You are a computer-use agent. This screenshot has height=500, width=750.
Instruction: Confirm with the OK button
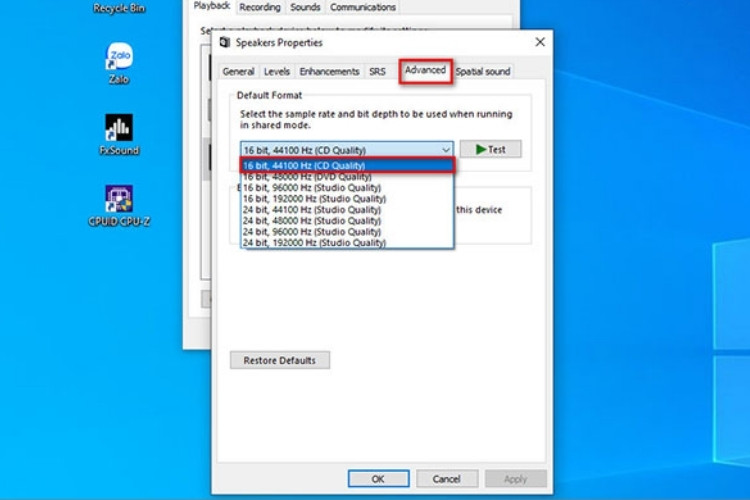pyautogui.click(x=378, y=479)
